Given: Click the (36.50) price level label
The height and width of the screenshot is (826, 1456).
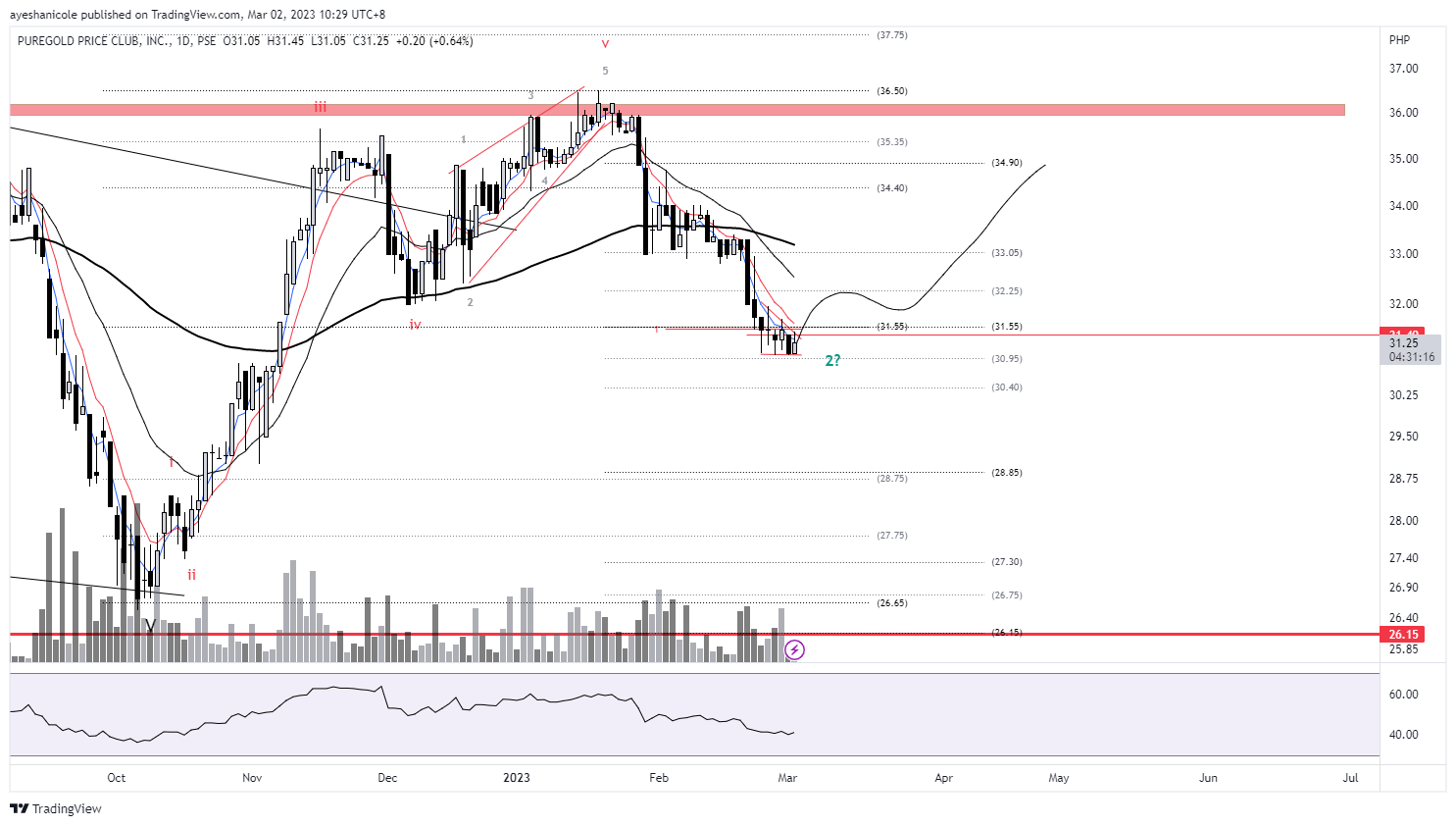Looking at the screenshot, I should (892, 91).
